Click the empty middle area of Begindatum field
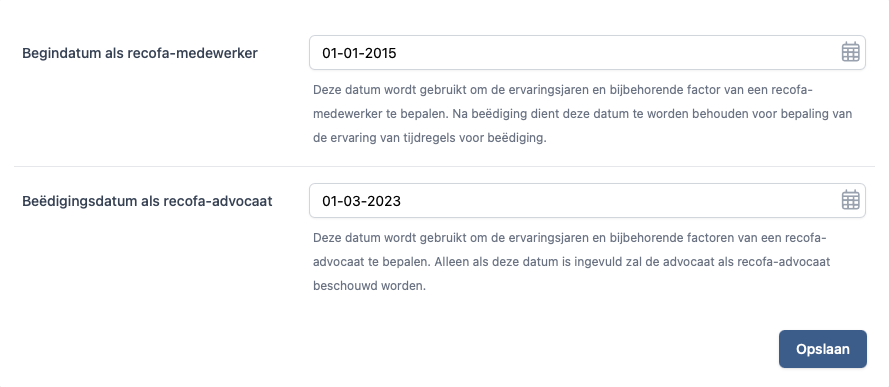The width and height of the screenshot is (889, 387). [618, 53]
